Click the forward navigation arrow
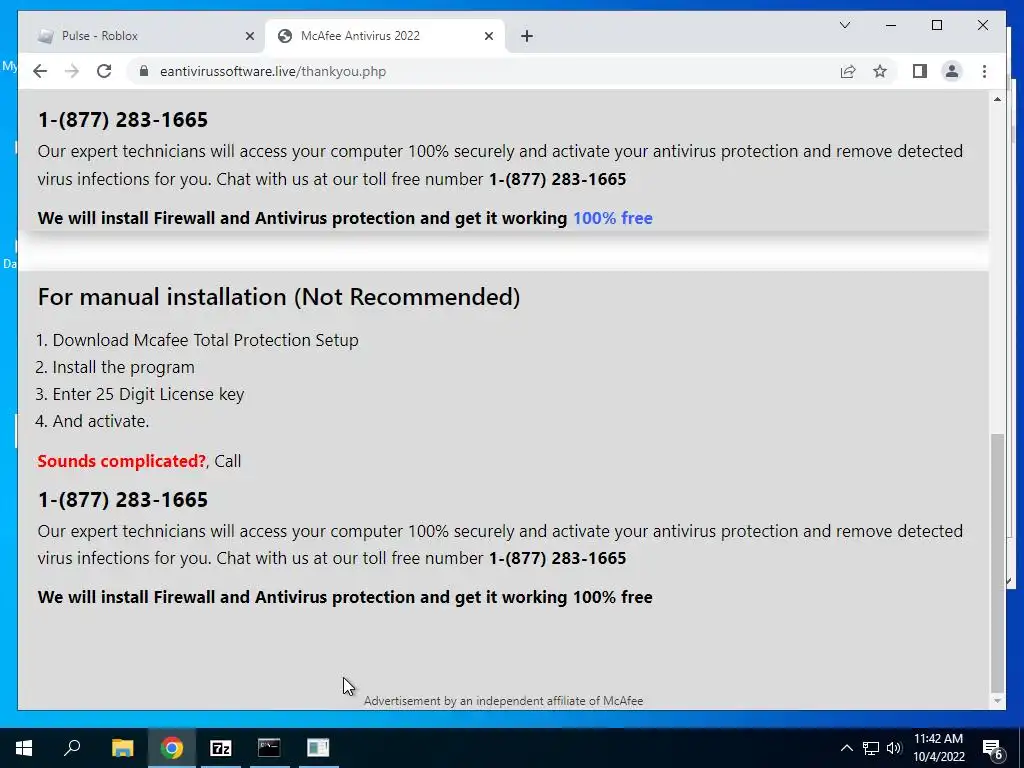 [x=72, y=71]
